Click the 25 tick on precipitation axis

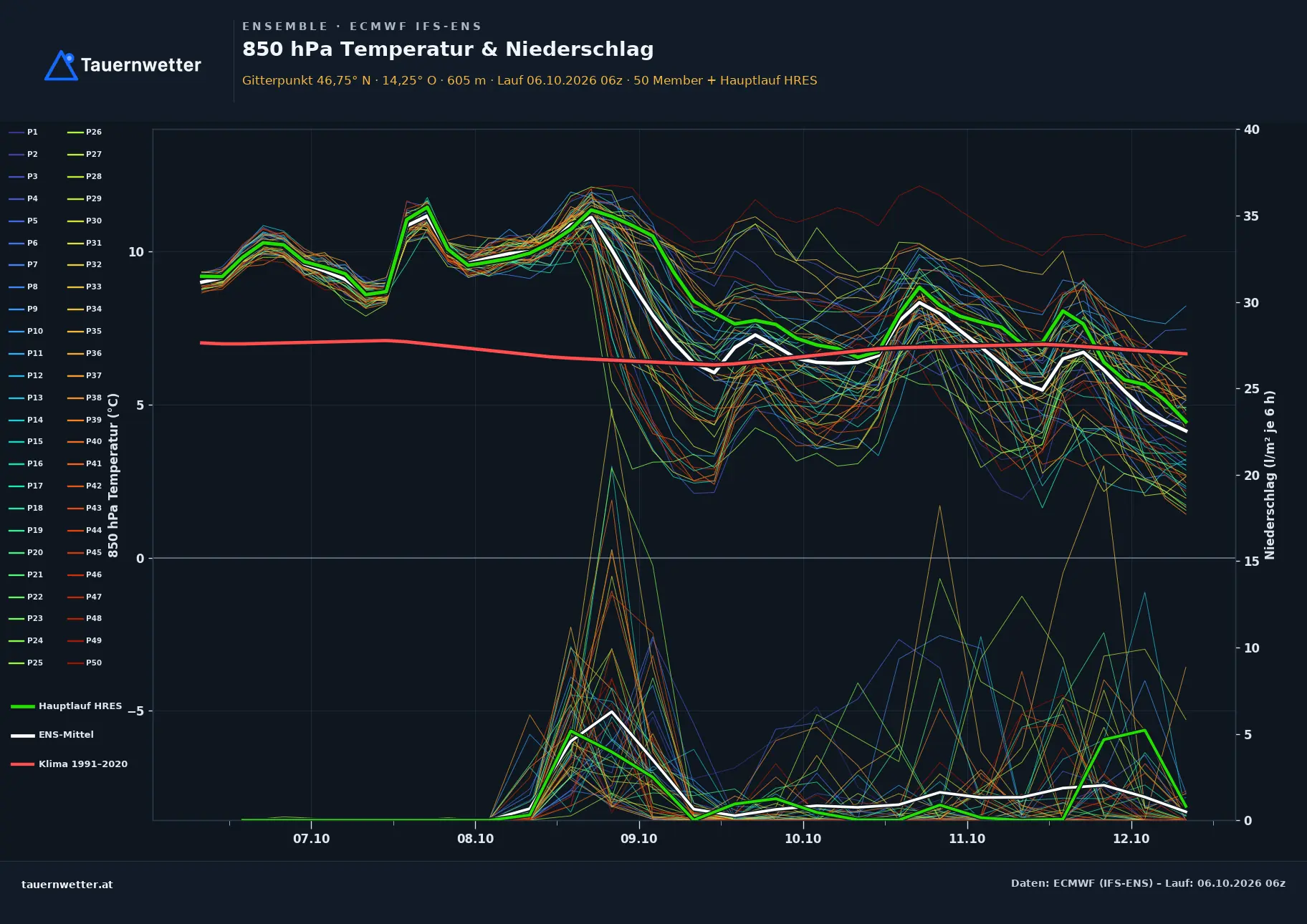pyautogui.click(x=1251, y=389)
